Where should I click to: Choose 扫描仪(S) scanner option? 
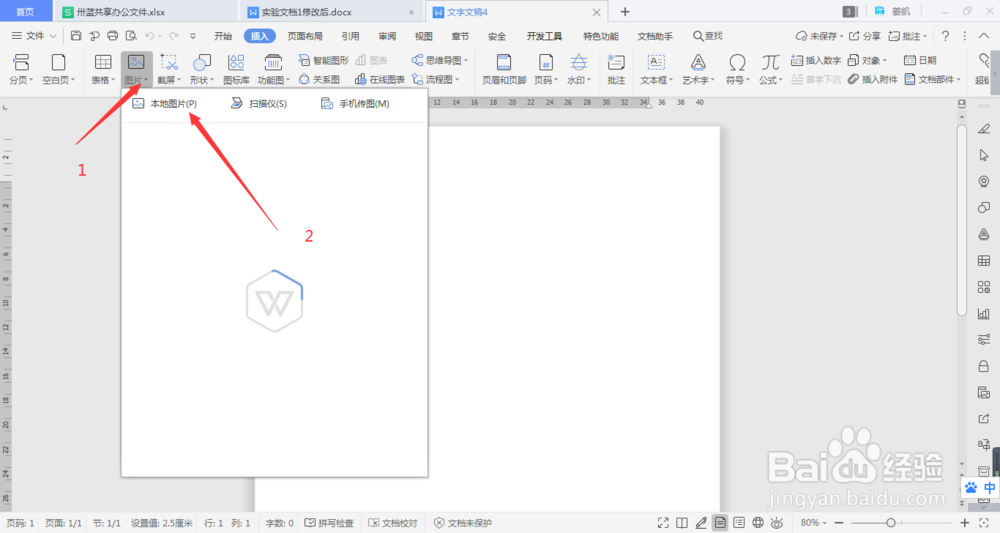(258, 103)
